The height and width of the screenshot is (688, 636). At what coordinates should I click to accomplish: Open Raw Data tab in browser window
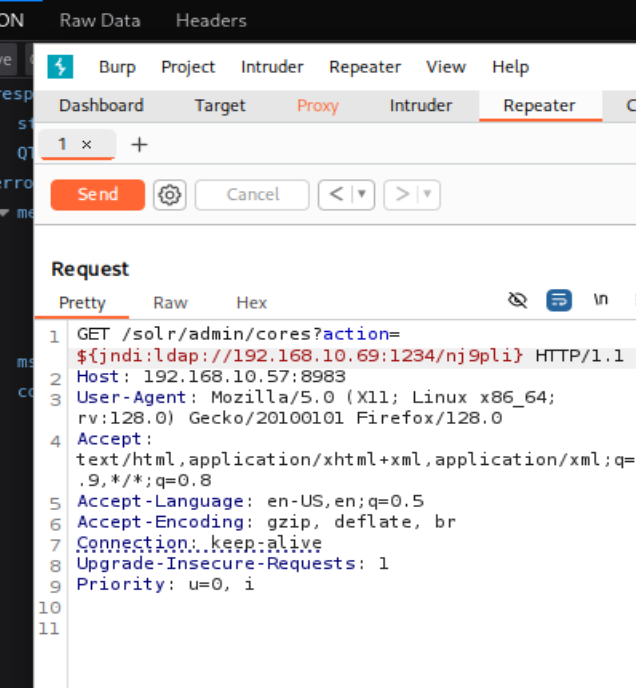point(100,21)
